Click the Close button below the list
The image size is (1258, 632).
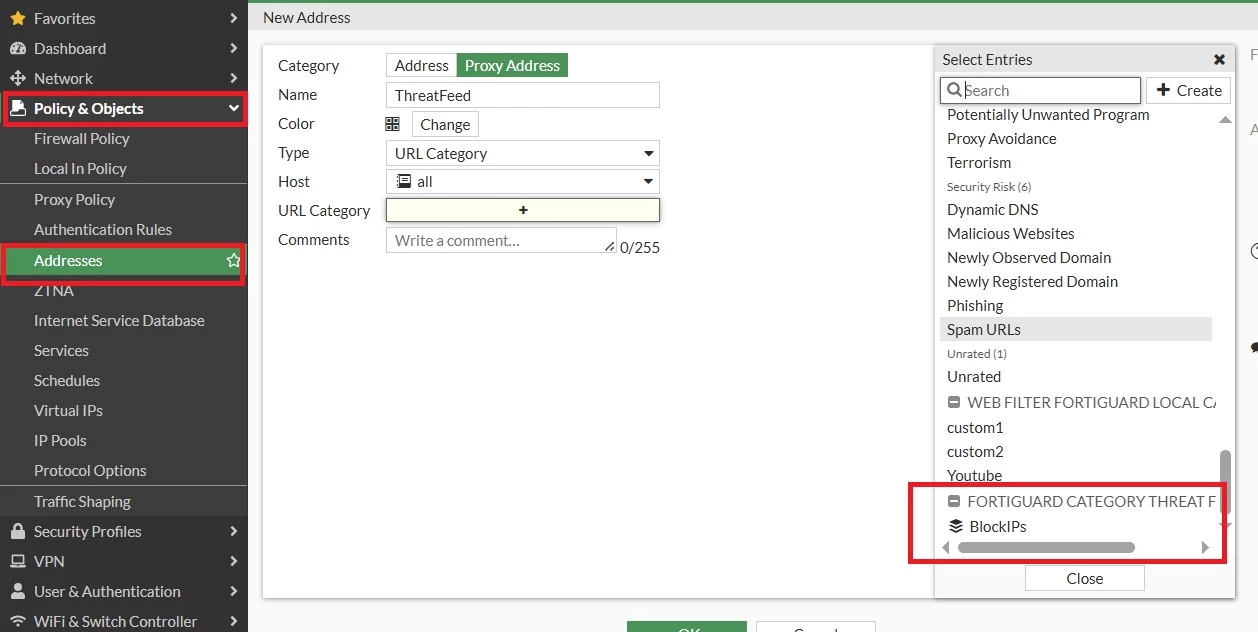[1084, 578]
